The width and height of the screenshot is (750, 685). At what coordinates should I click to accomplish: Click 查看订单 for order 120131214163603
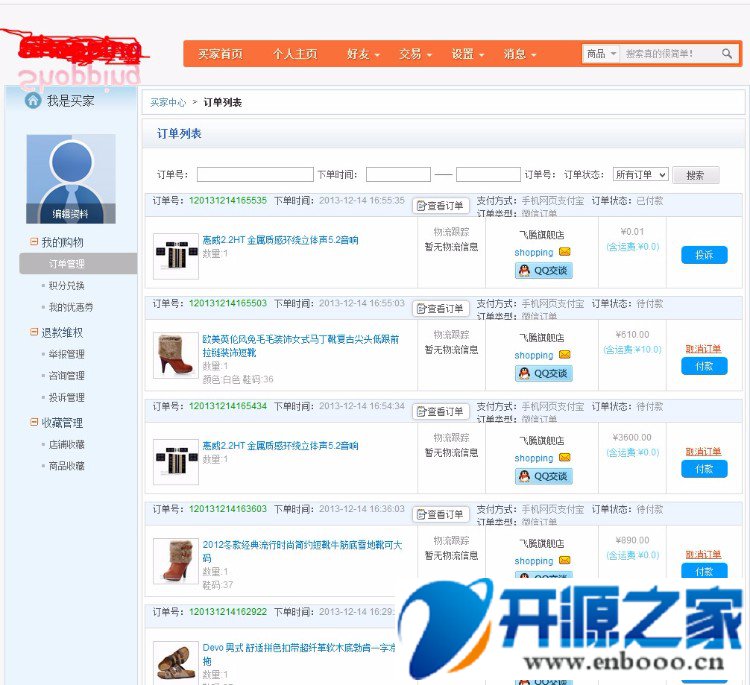[441, 515]
